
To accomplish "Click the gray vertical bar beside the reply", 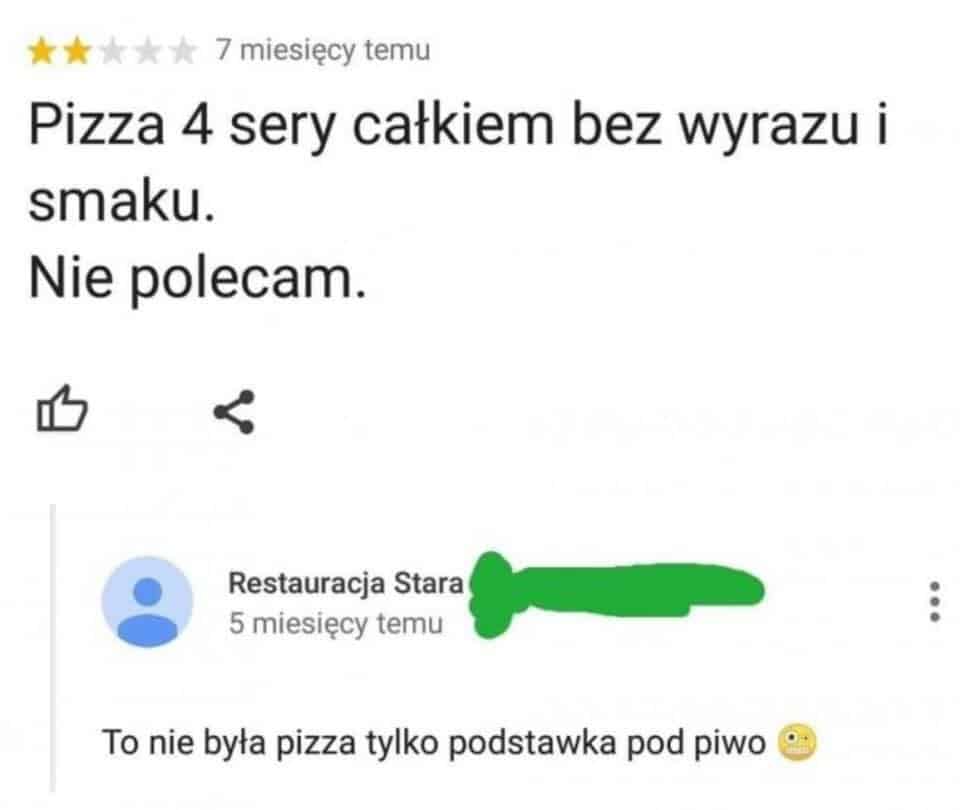I will click(x=53, y=648).
